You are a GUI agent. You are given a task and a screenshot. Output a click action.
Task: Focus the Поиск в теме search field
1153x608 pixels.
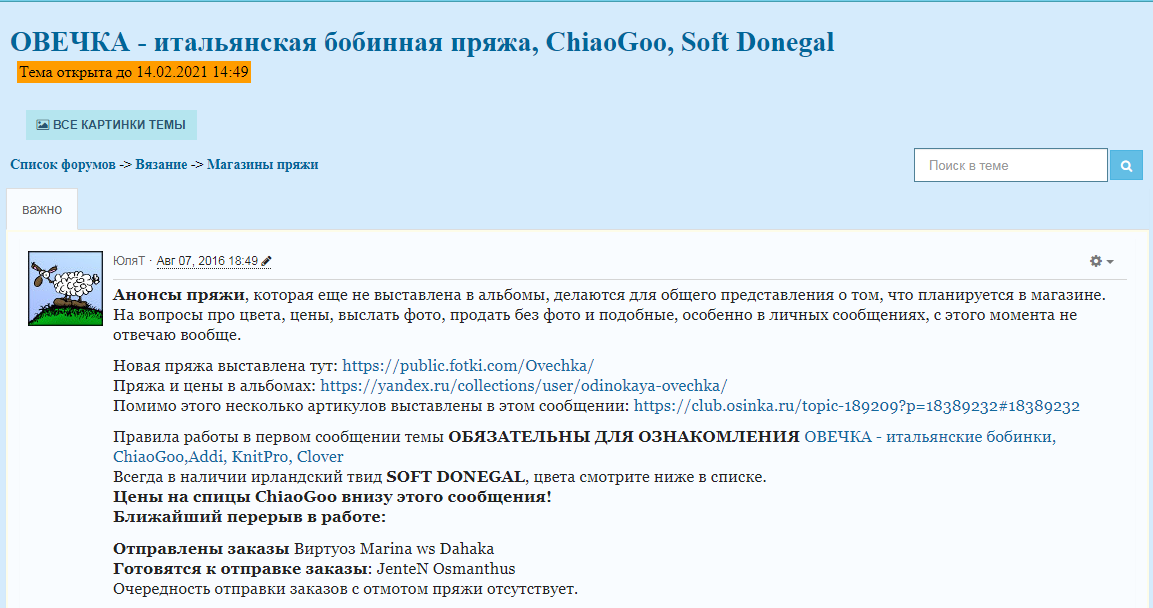[1010, 165]
